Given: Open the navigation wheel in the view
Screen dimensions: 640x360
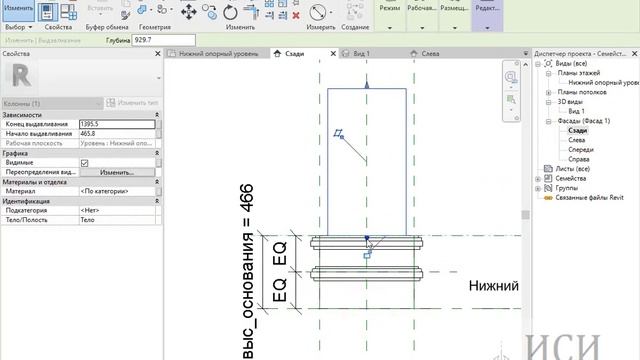Looking at the screenshot, I should [x=511, y=76].
